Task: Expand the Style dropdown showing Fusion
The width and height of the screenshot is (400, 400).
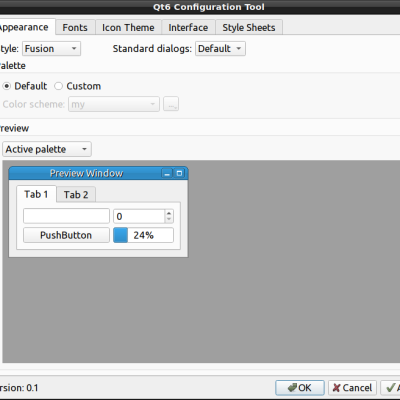Action: [x=51, y=49]
